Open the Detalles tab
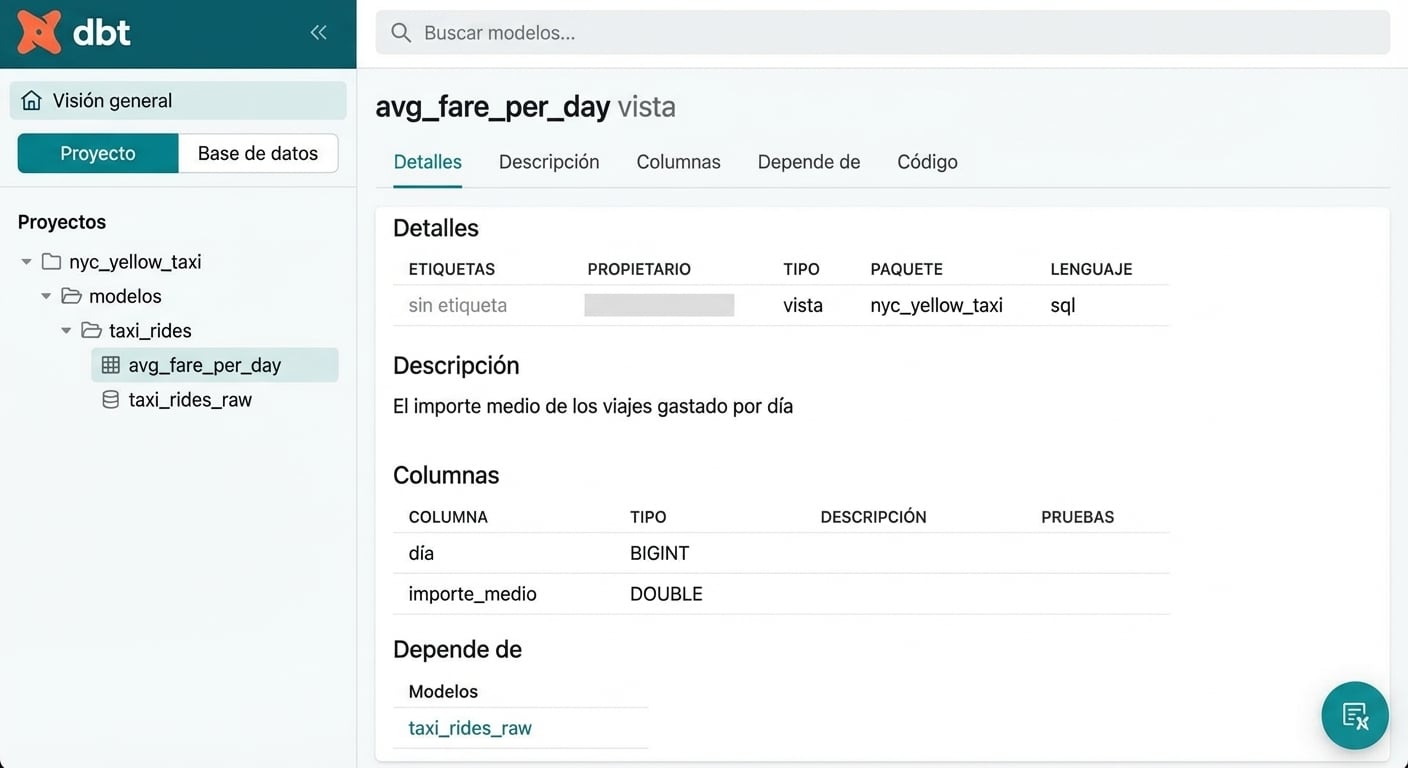 click(427, 162)
